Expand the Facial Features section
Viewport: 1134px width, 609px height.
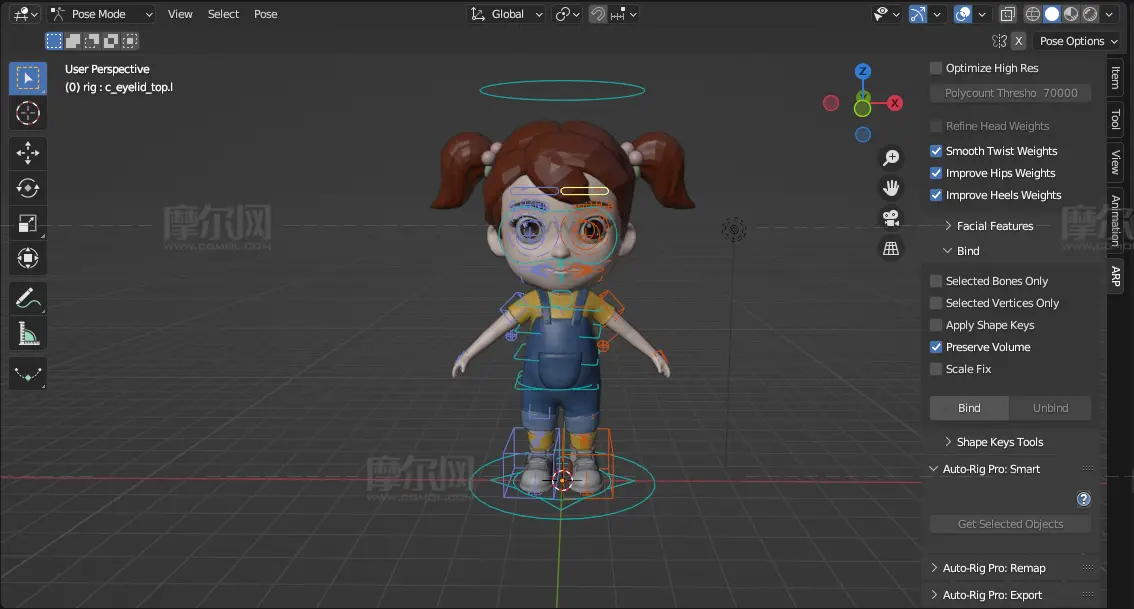click(994, 226)
